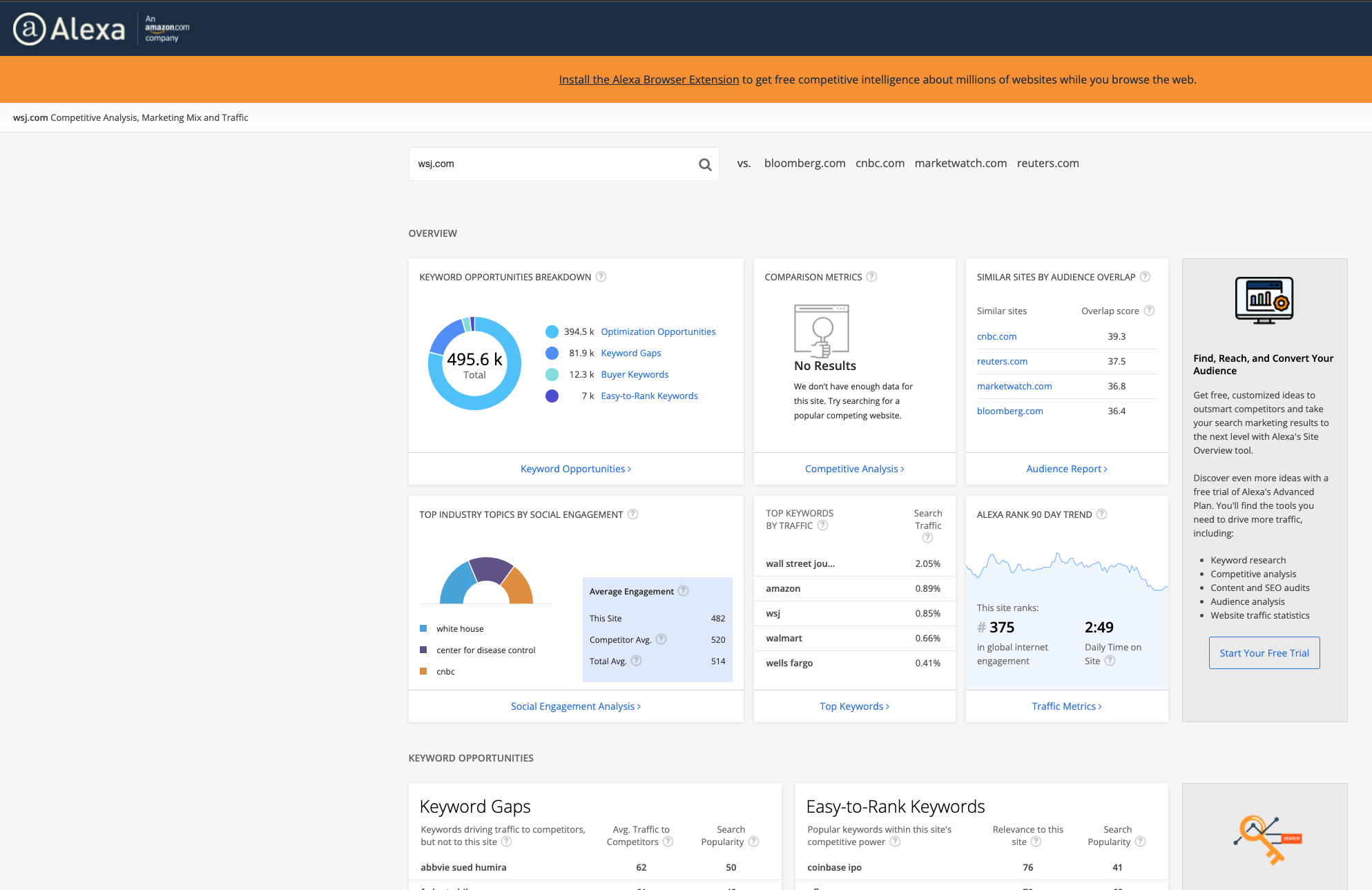Click Easy-to-Rank Search Popularity help icon

(x=1141, y=842)
